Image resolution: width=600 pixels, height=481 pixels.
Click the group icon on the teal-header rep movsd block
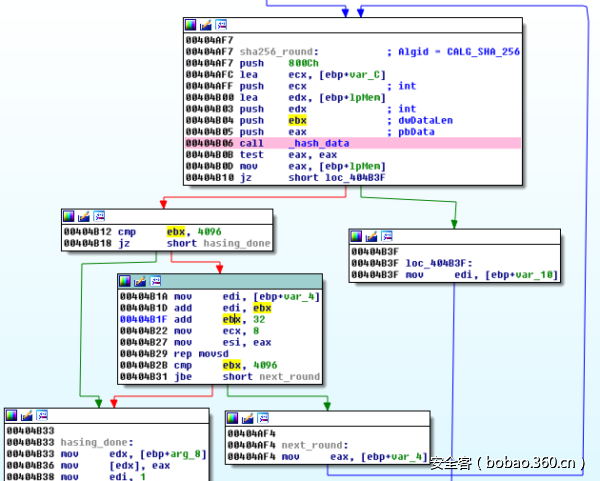click(x=154, y=282)
